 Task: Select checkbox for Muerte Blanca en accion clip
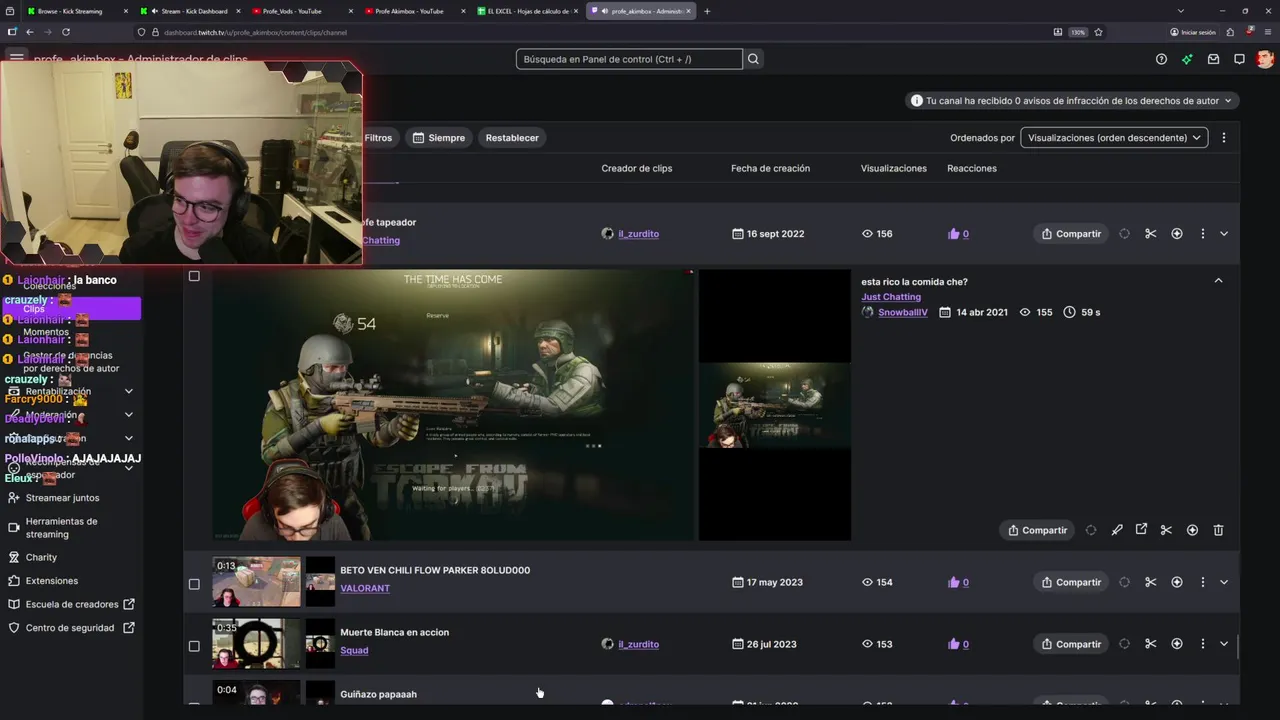[194, 646]
